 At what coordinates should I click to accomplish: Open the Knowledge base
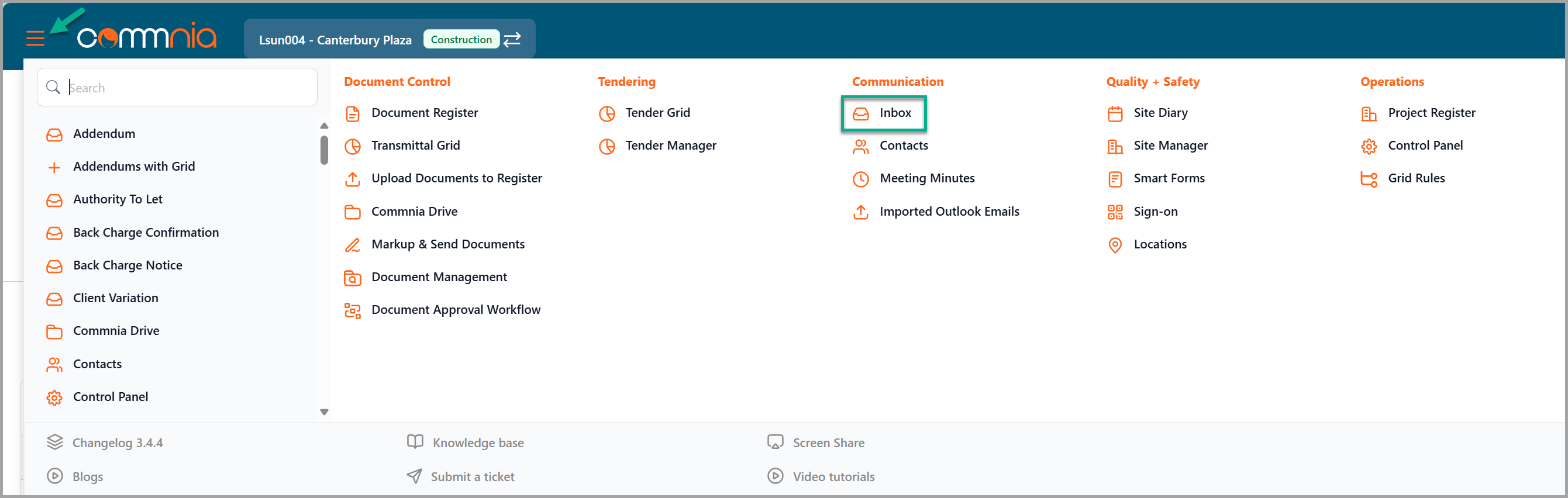(x=478, y=442)
